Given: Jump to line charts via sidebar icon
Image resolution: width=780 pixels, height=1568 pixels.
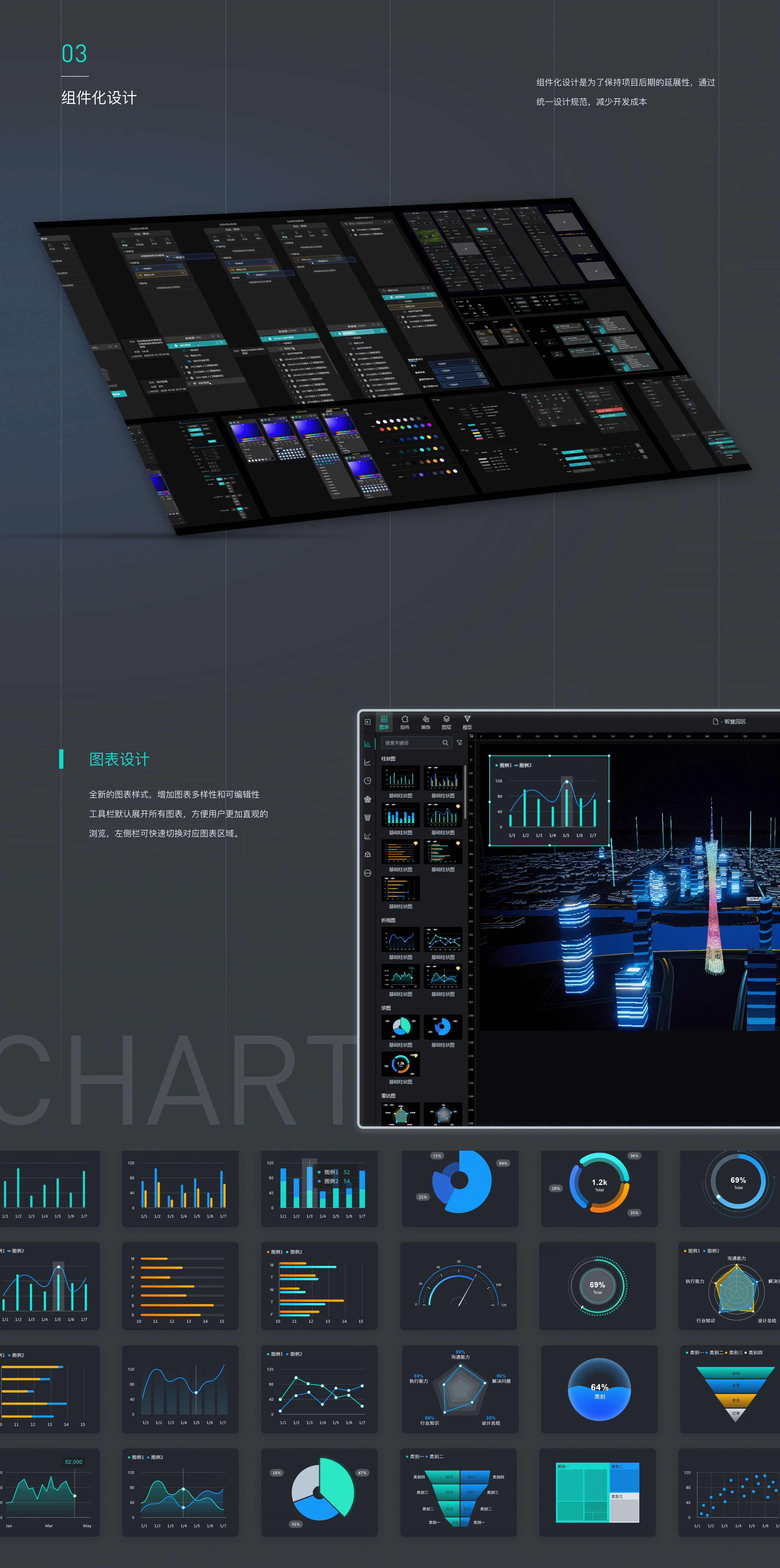Looking at the screenshot, I should [367, 762].
